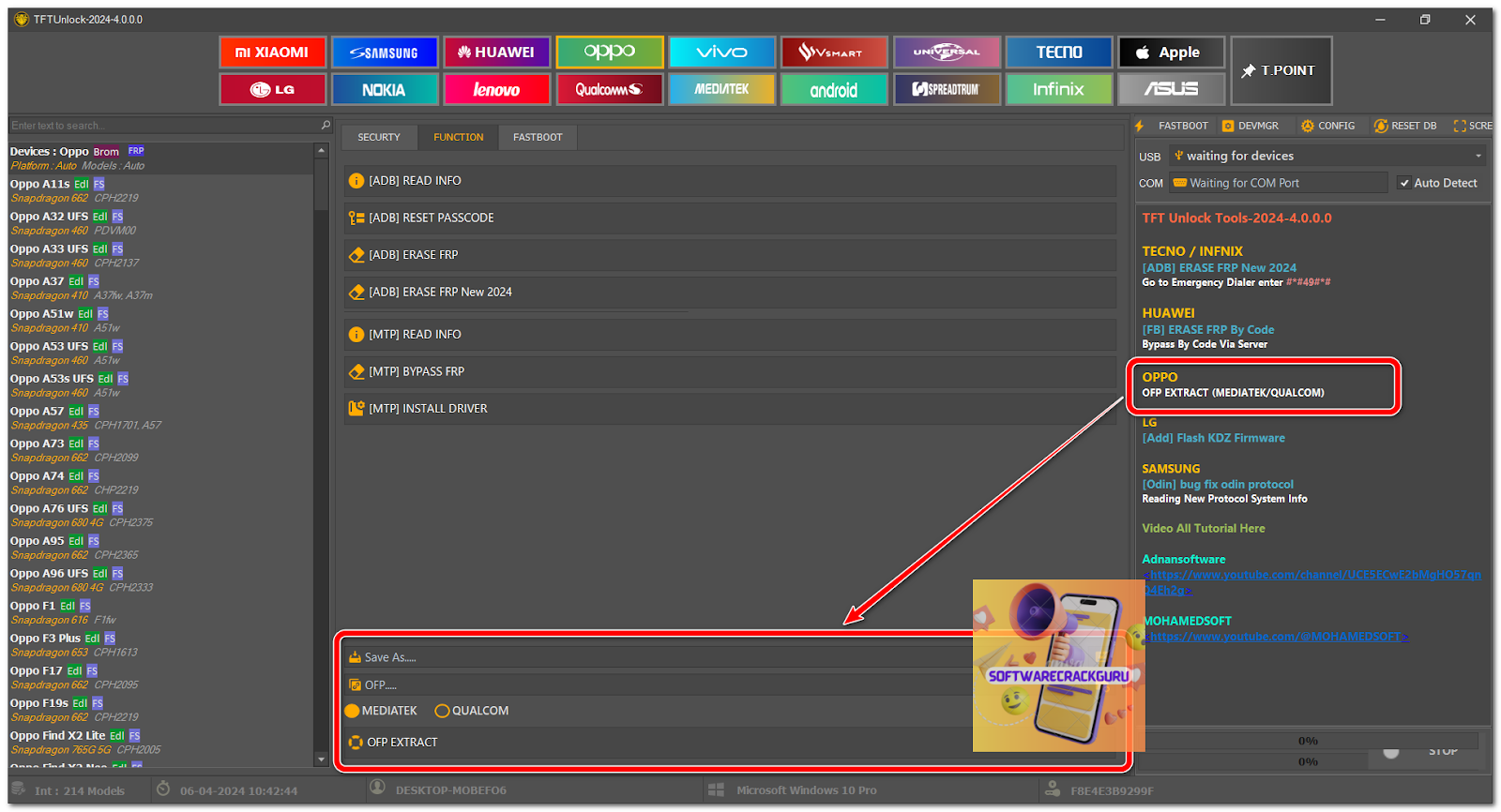Switch to the FUNCTION tab
The height and width of the screenshot is (812, 1501).
coord(459,137)
